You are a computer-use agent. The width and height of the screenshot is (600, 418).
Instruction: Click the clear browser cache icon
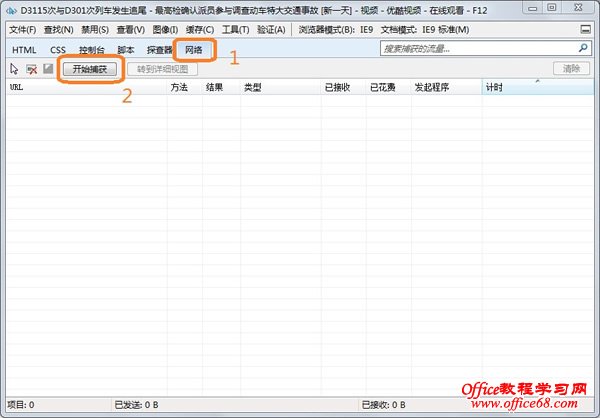pos(32,69)
